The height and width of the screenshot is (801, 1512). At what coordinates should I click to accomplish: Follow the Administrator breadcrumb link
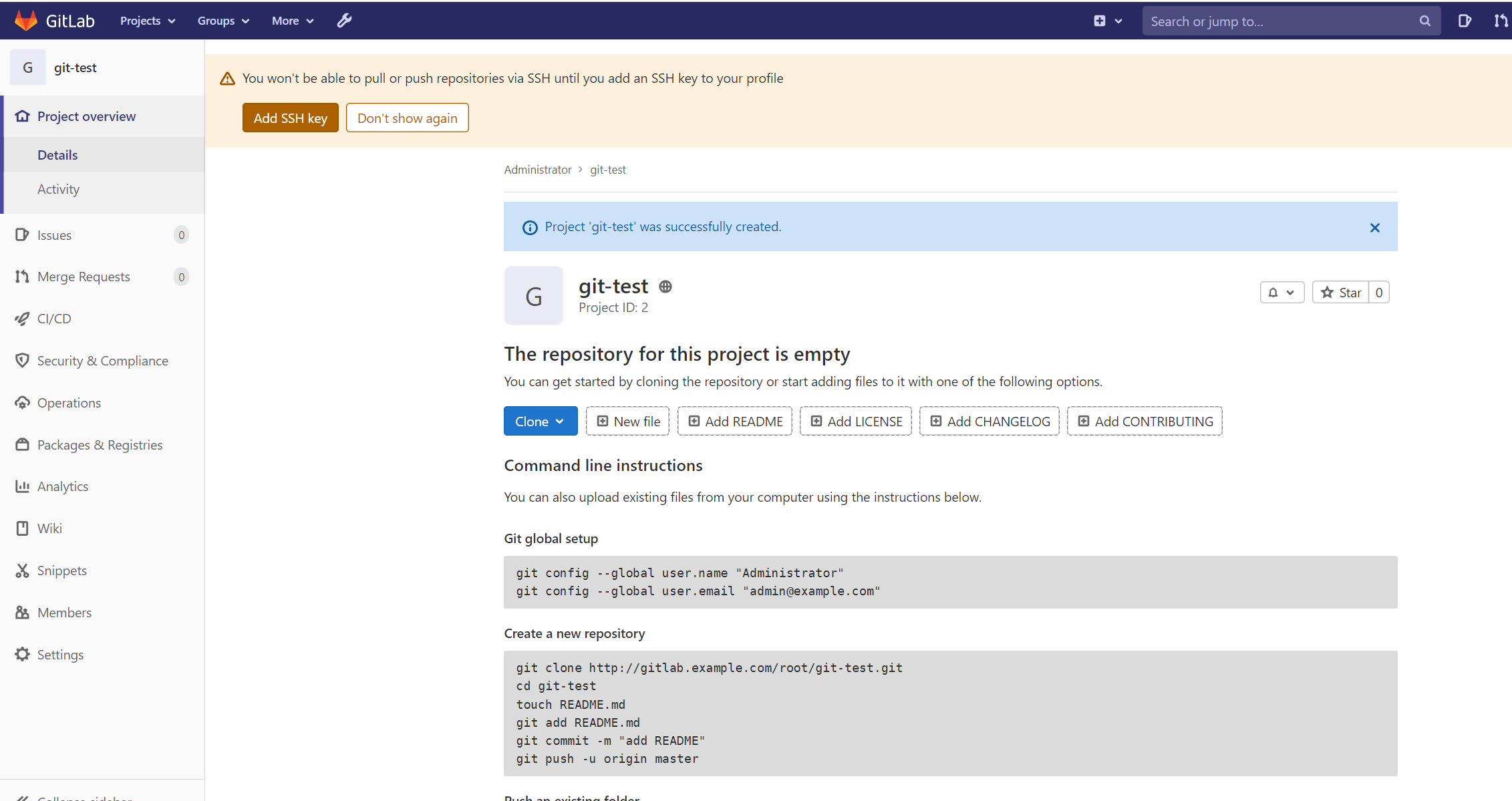pyautogui.click(x=537, y=170)
